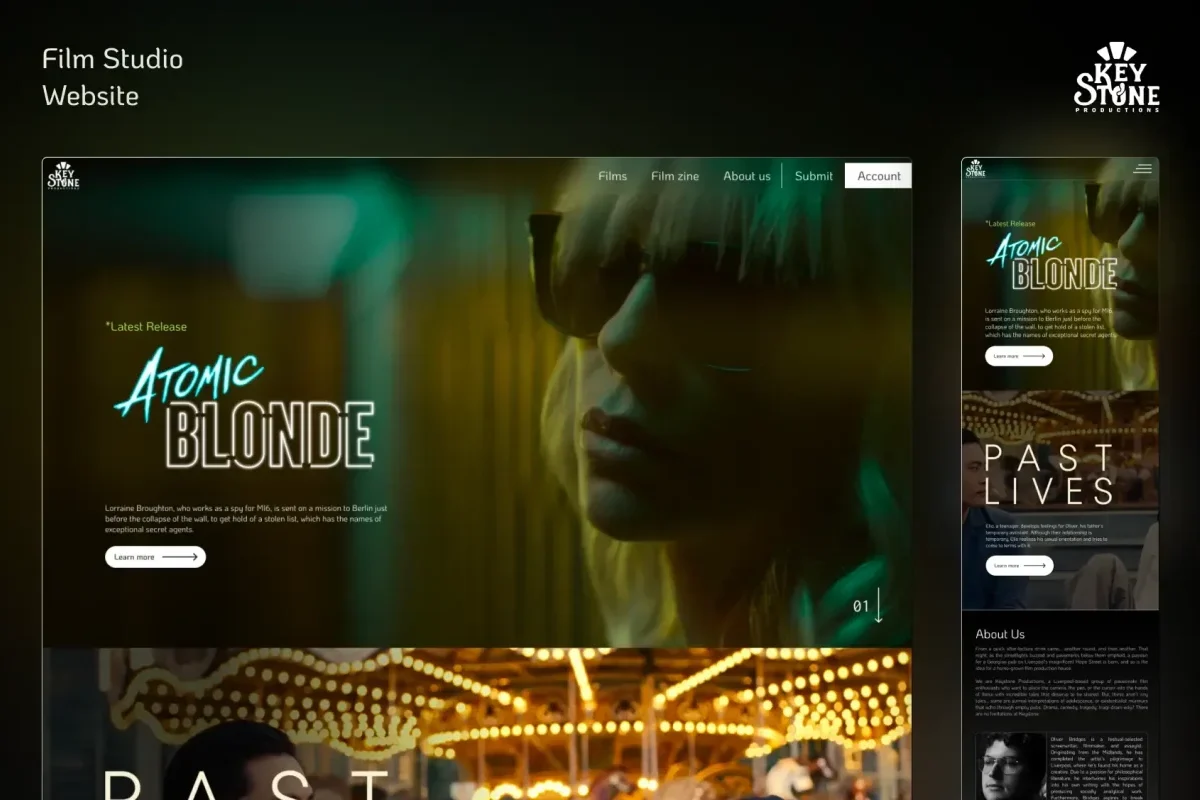
Task: Go to the Film zine page
Action: tap(675, 176)
